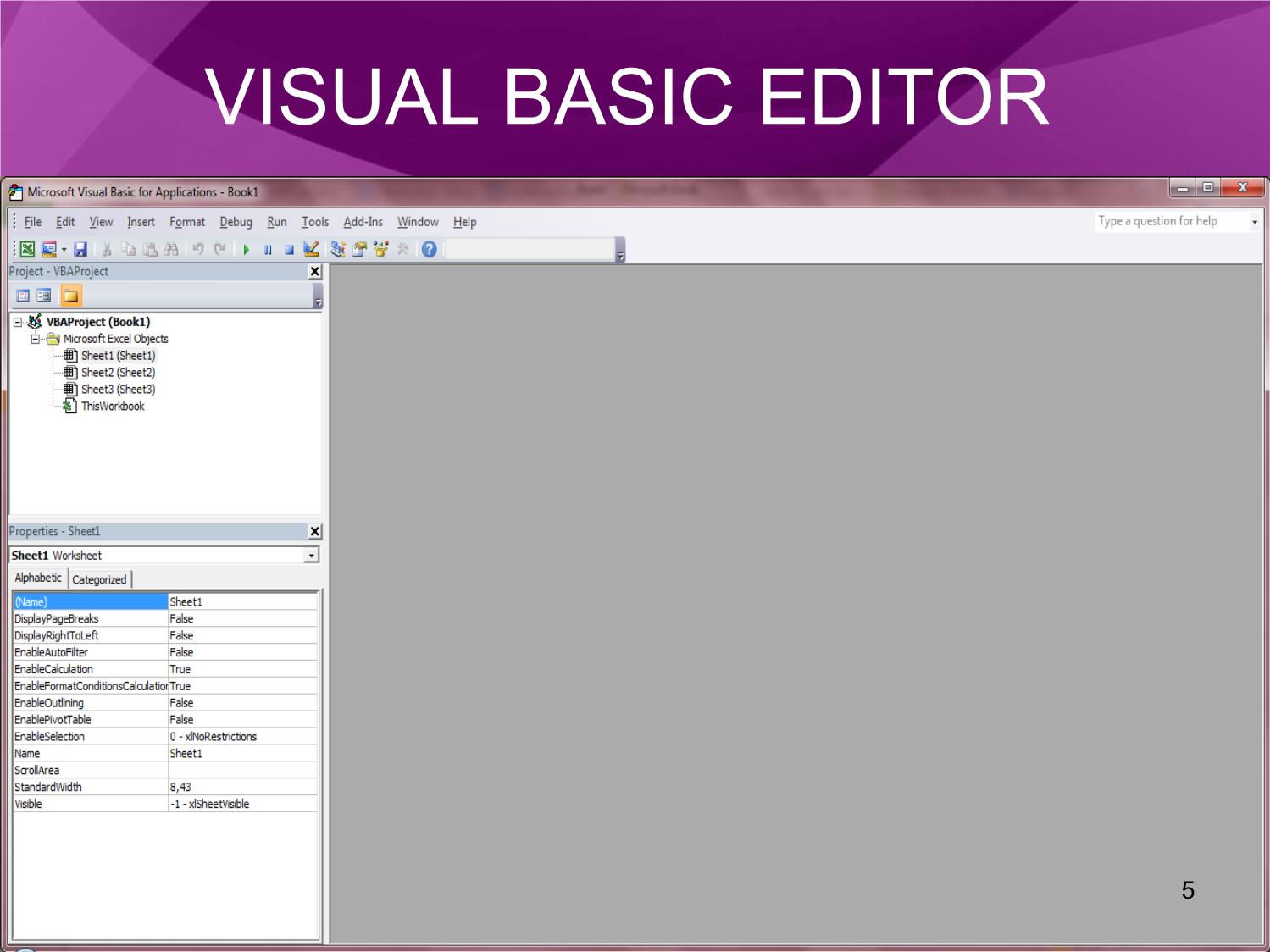Viewport: 1270px width, 952px height.
Task: Open Find with the binoculars icon
Action: click(x=171, y=249)
